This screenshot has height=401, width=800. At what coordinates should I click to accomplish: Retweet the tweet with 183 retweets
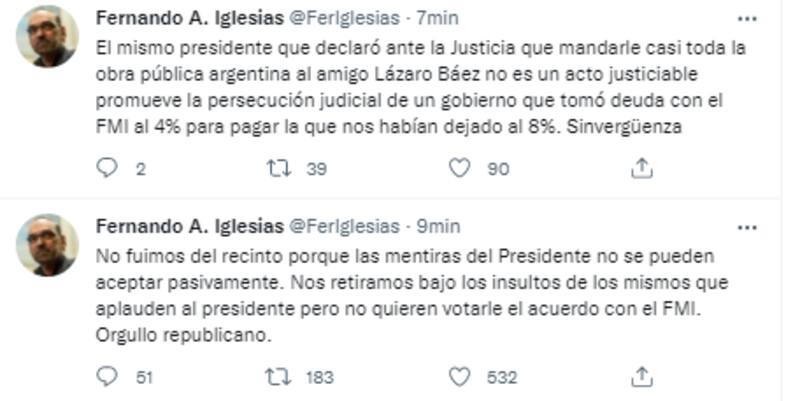click(279, 376)
